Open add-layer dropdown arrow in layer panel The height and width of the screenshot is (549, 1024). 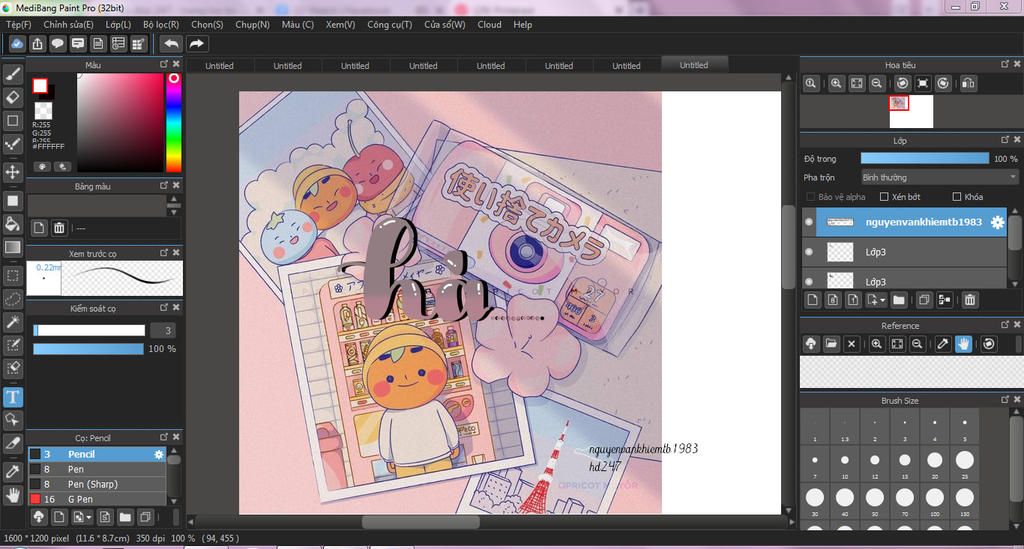883,300
